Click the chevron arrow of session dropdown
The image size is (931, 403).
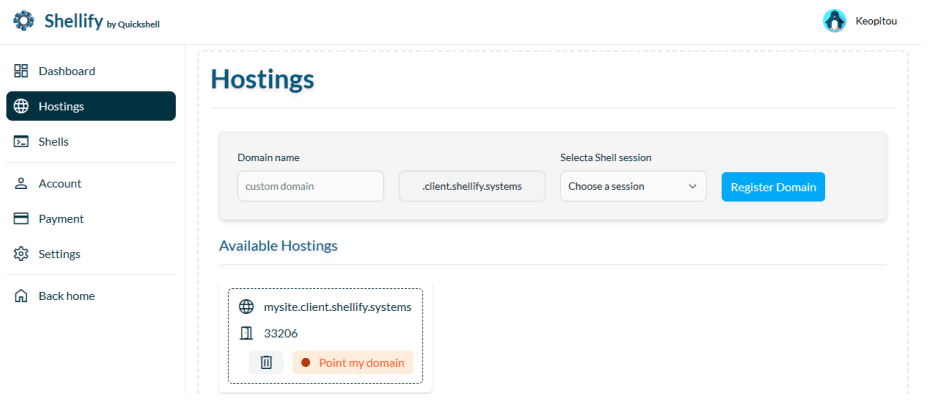pyautogui.click(x=692, y=186)
